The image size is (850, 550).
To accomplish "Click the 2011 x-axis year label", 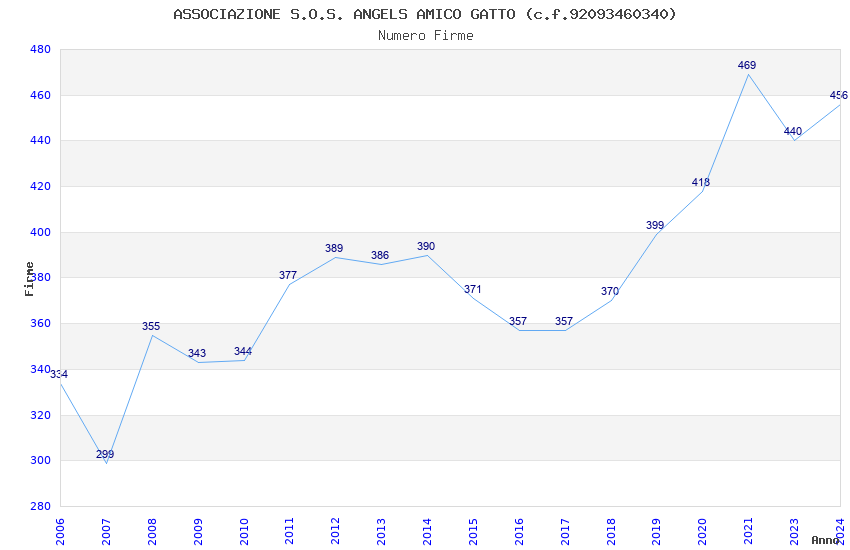I will pos(289,531).
